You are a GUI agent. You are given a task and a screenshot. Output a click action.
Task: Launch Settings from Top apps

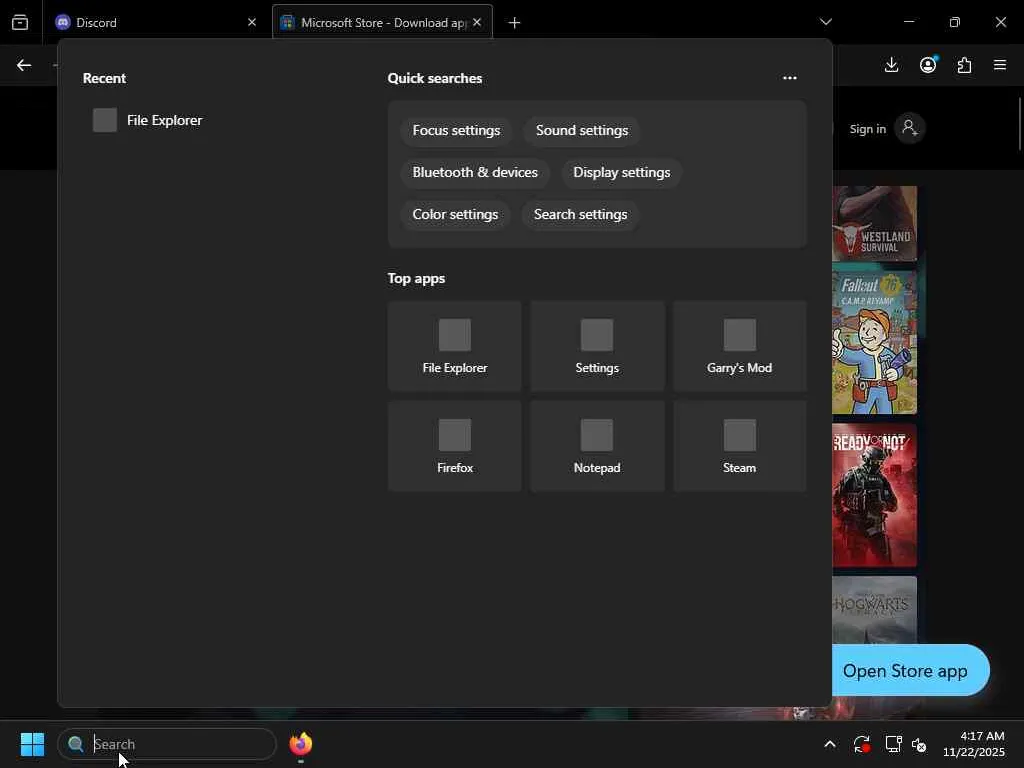click(x=597, y=346)
